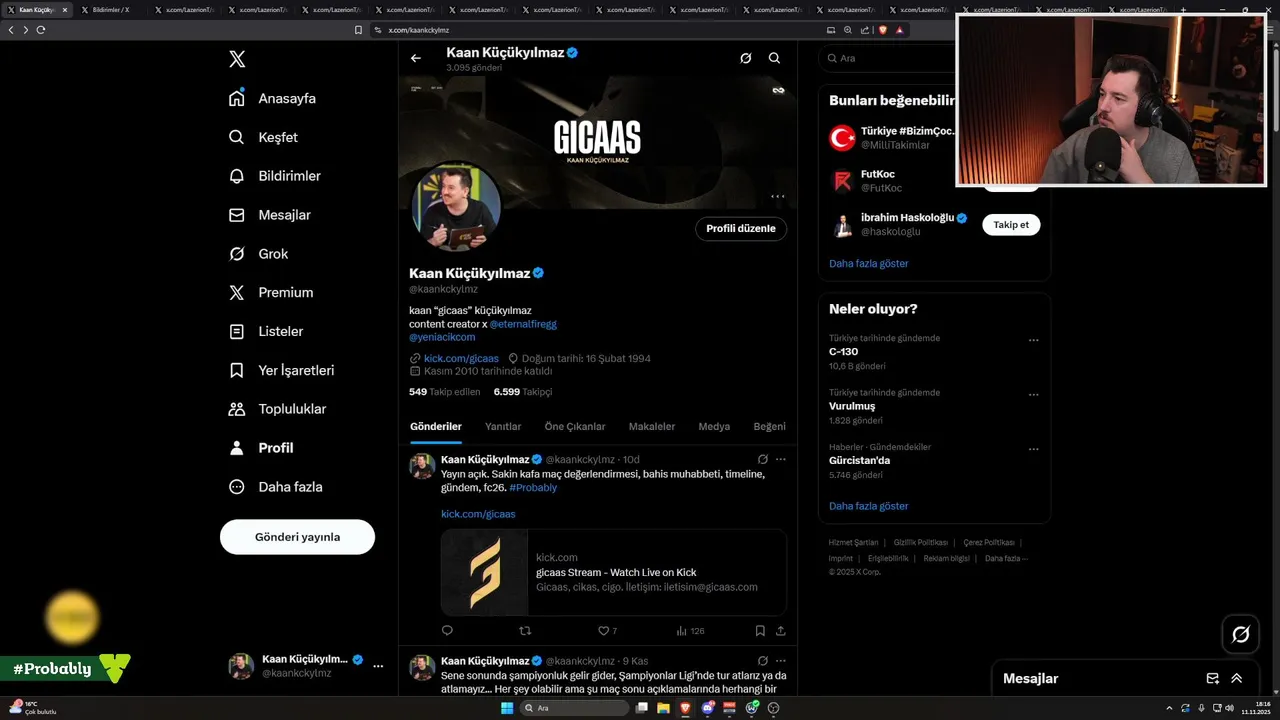Open the three-dot menu on the 9 Kas post

pyautogui.click(x=781, y=661)
